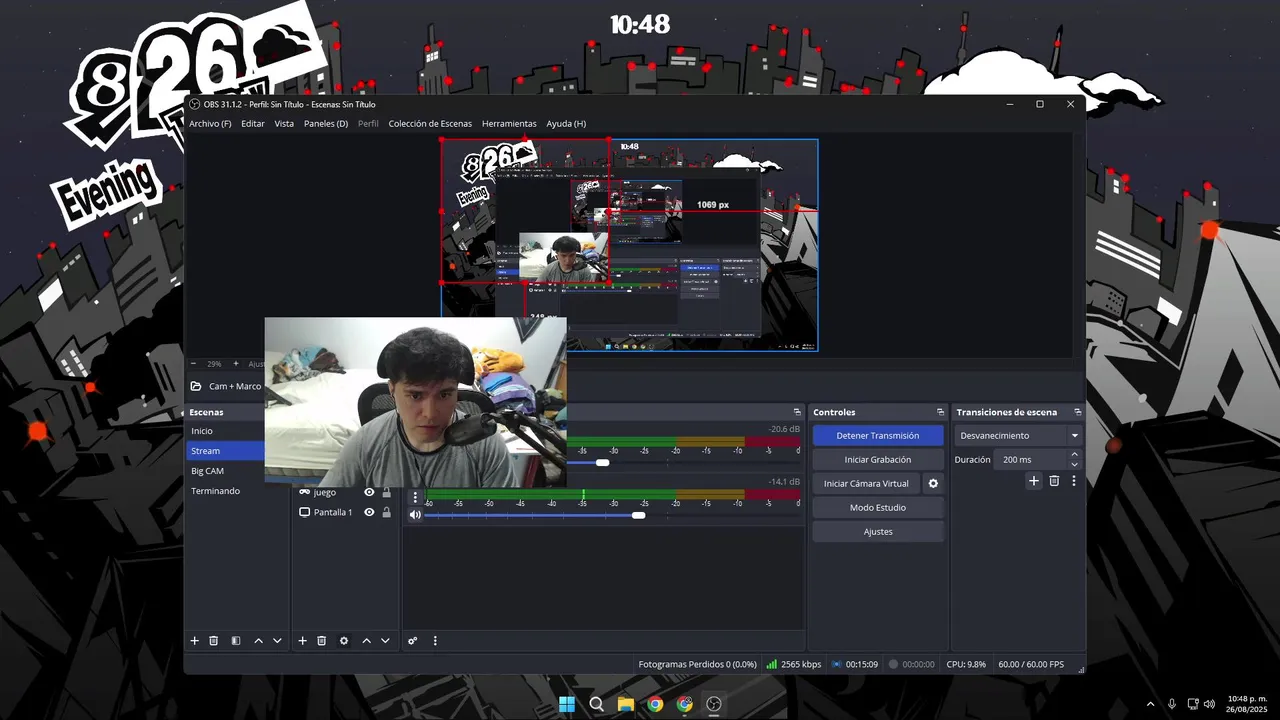
Task: Delete the selected scene with trash icon
Action: pyautogui.click(x=214, y=641)
